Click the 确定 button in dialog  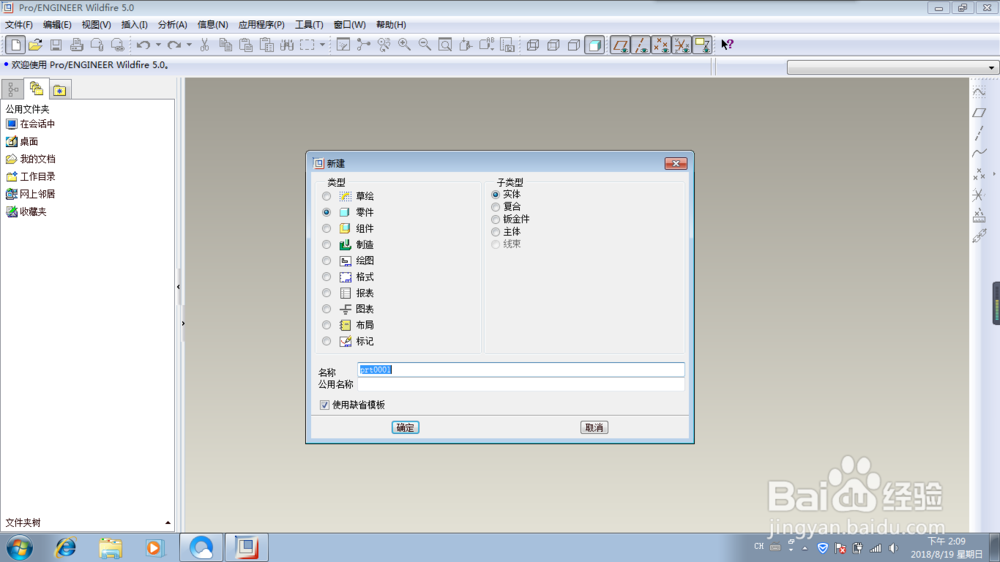tap(405, 427)
